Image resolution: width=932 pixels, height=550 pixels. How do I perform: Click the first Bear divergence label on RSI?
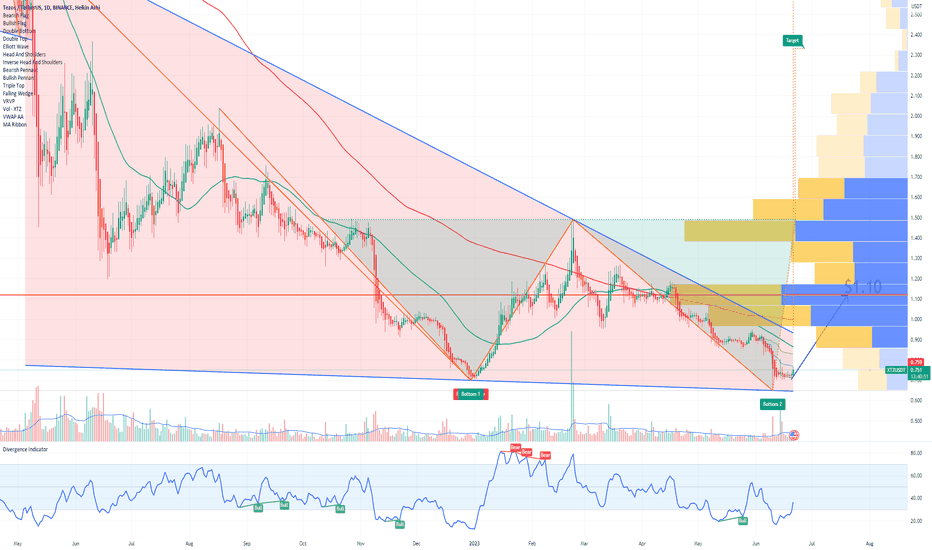coord(515,447)
